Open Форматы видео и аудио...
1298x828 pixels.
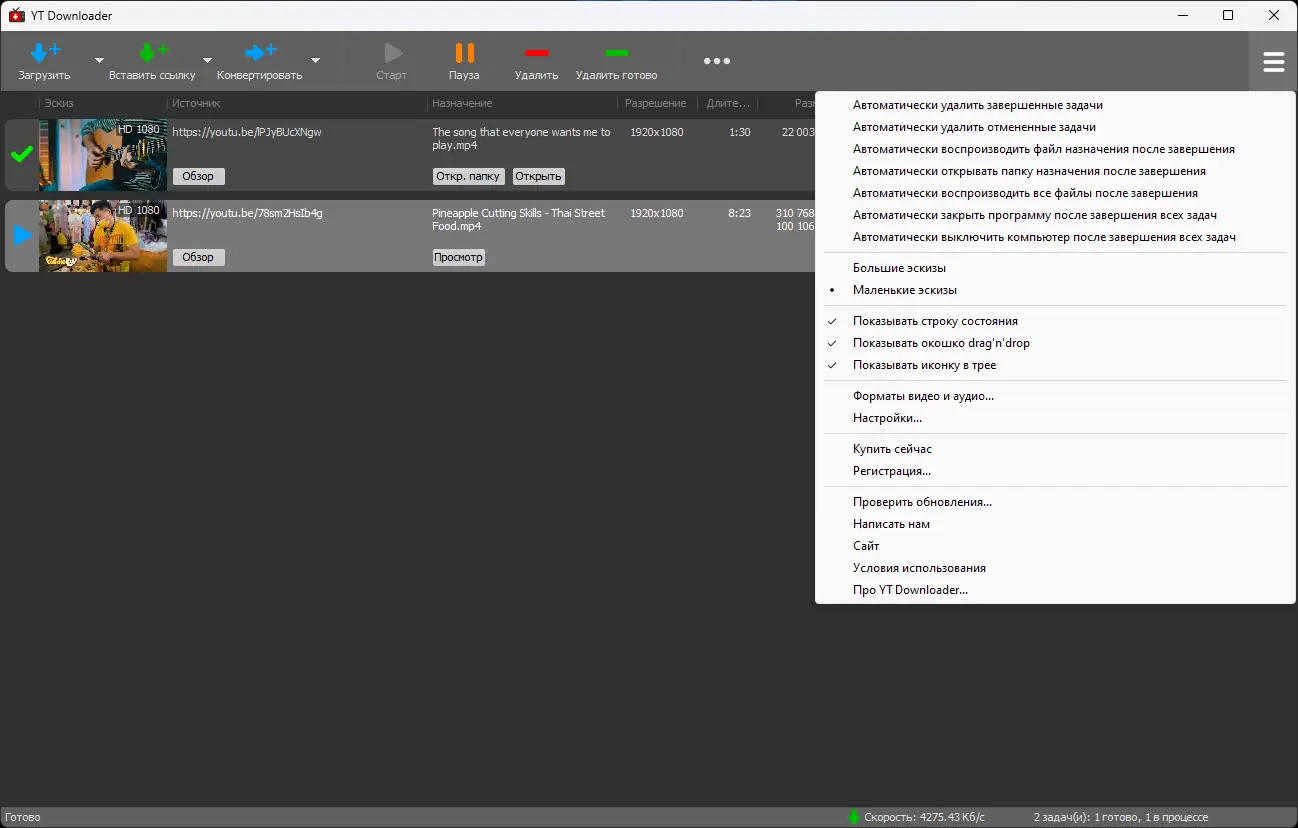[1055, 396]
